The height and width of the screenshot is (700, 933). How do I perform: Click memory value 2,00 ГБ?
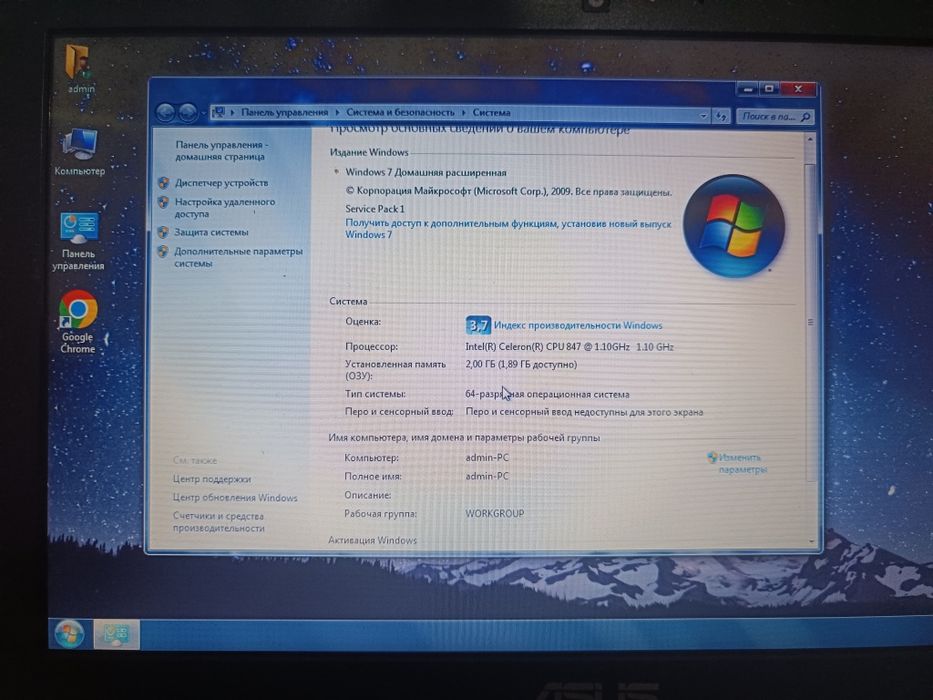(521, 364)
